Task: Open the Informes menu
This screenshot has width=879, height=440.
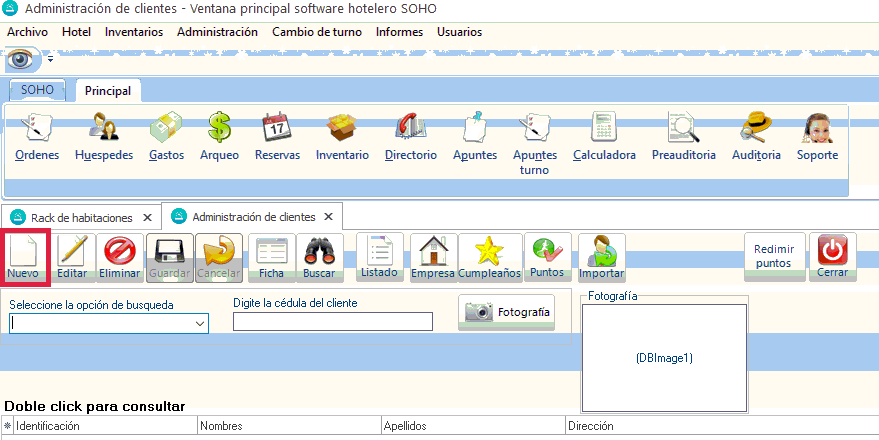Action: pyautogui.click(x=399, y=32)
